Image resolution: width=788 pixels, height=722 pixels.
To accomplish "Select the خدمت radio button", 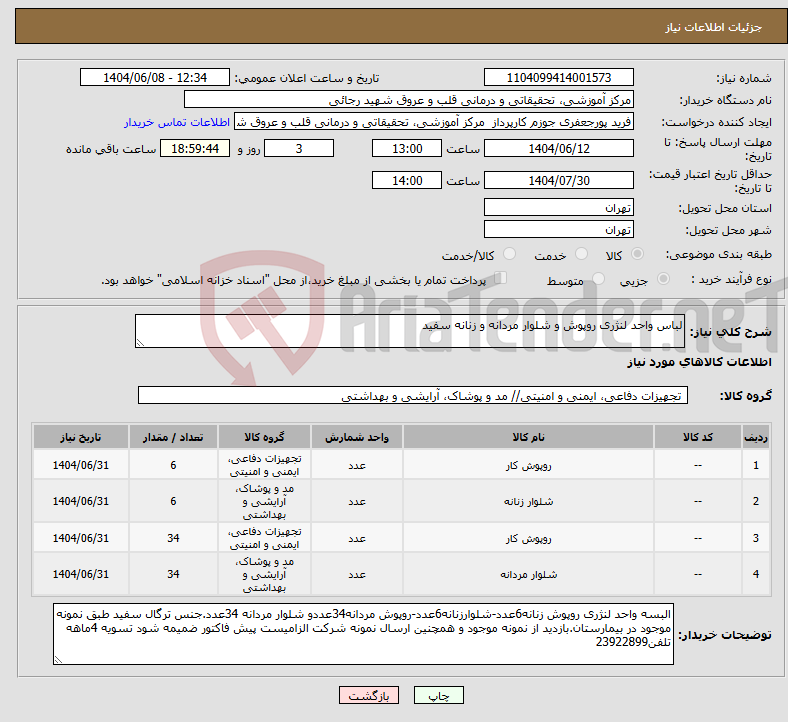I will (581, 254).
